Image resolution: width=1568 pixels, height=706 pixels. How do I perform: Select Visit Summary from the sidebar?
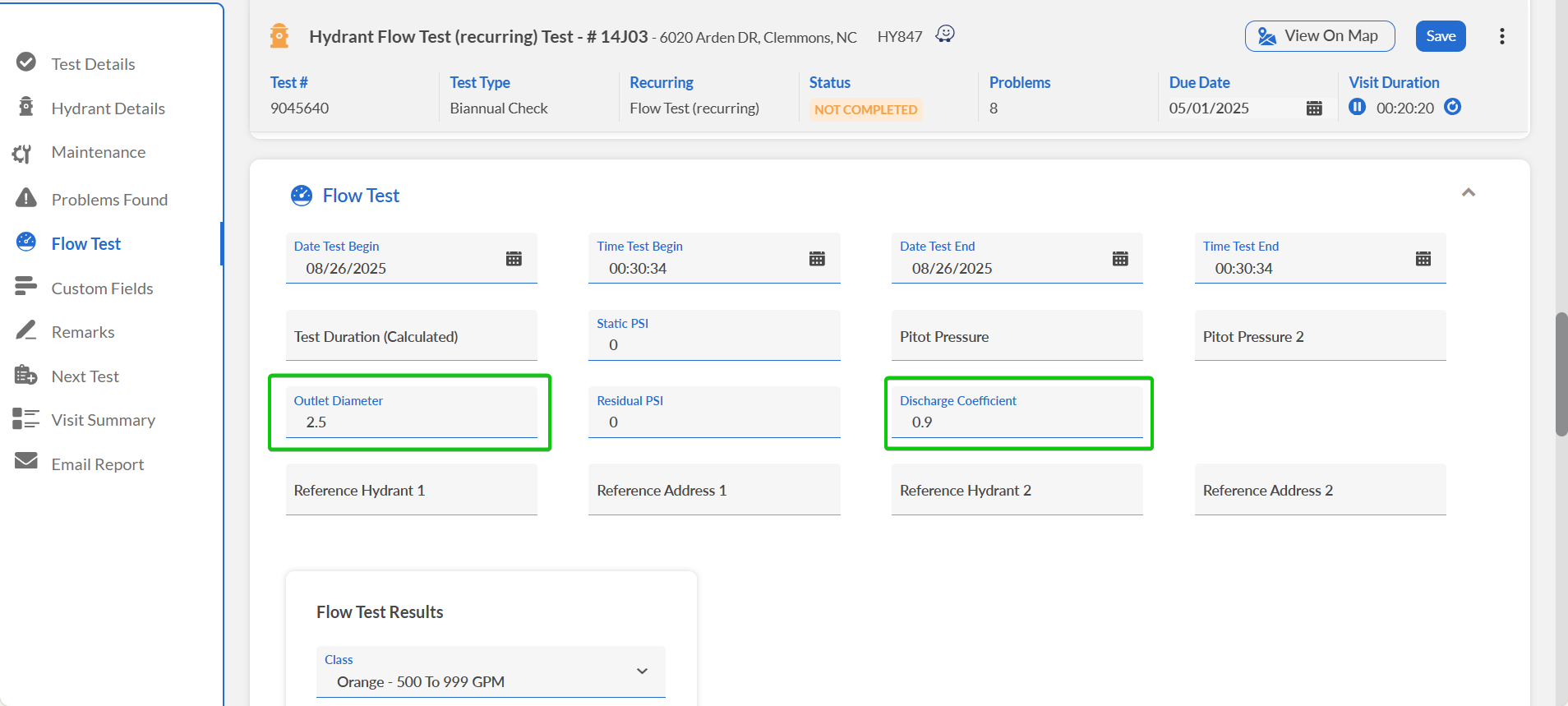(x=103, y=420)
